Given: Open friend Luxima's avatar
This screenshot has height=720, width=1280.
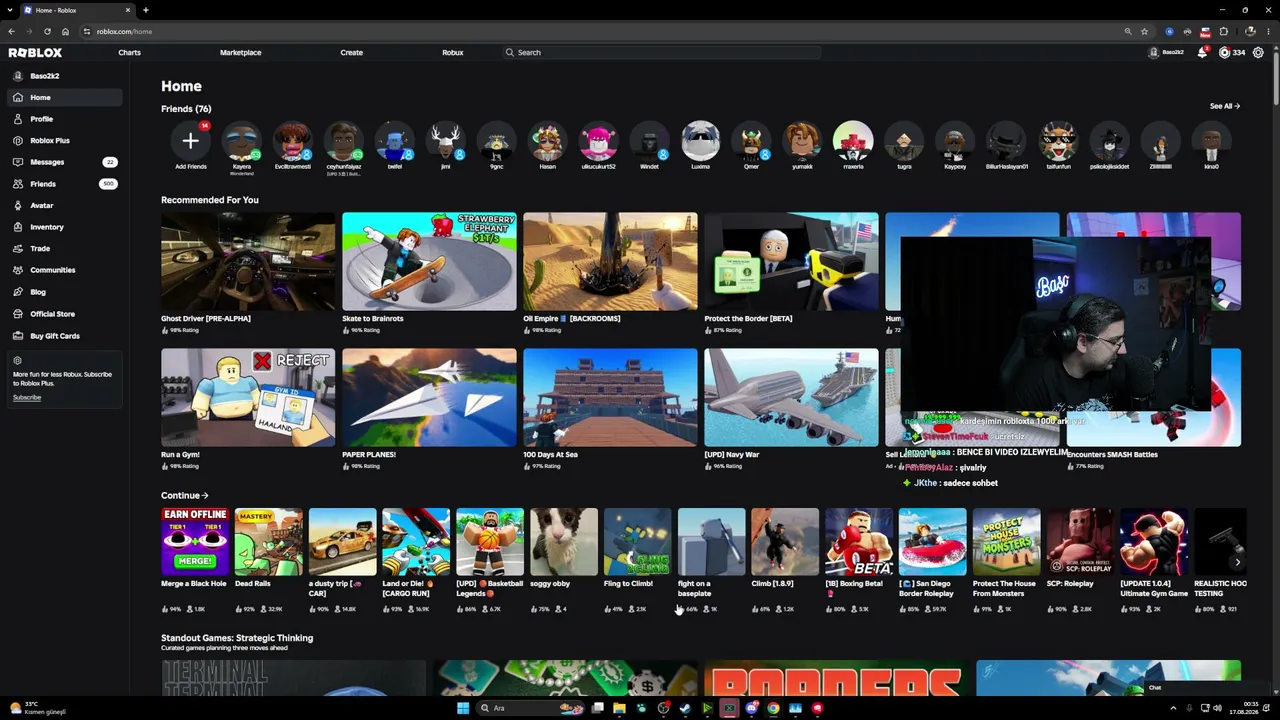Looking at the screenshot, I should (700, 141).
